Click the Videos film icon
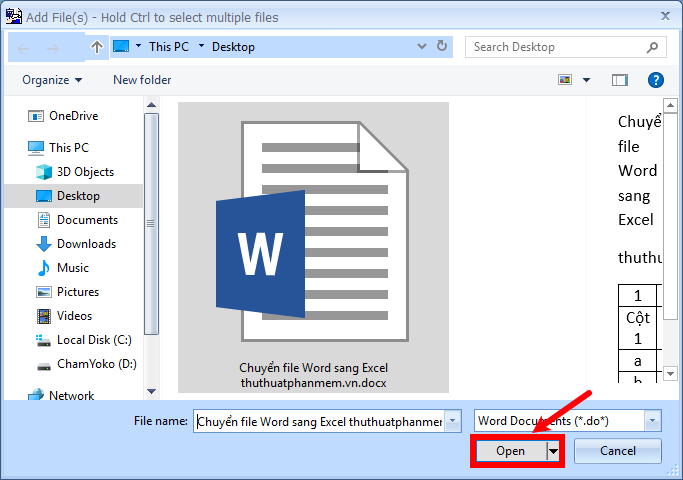683x480 pixels. coord(44,316)
